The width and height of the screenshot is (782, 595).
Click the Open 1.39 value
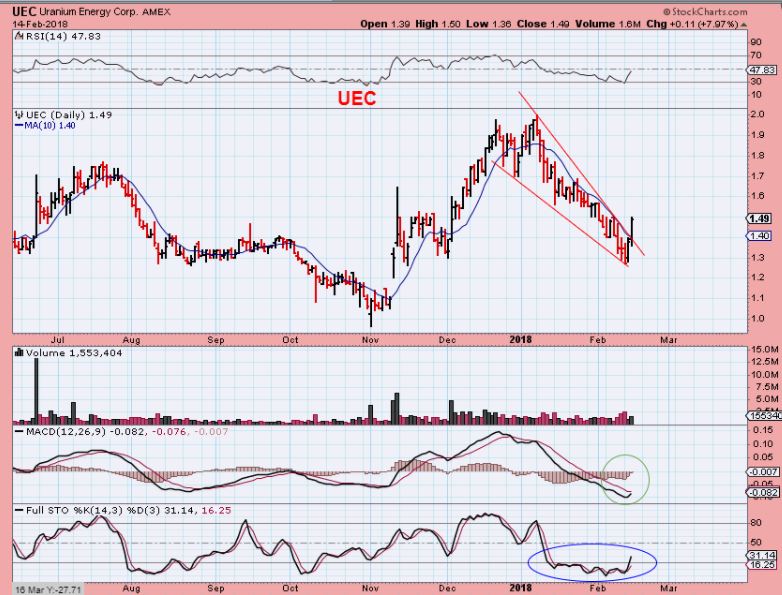[x=385, y=24]
